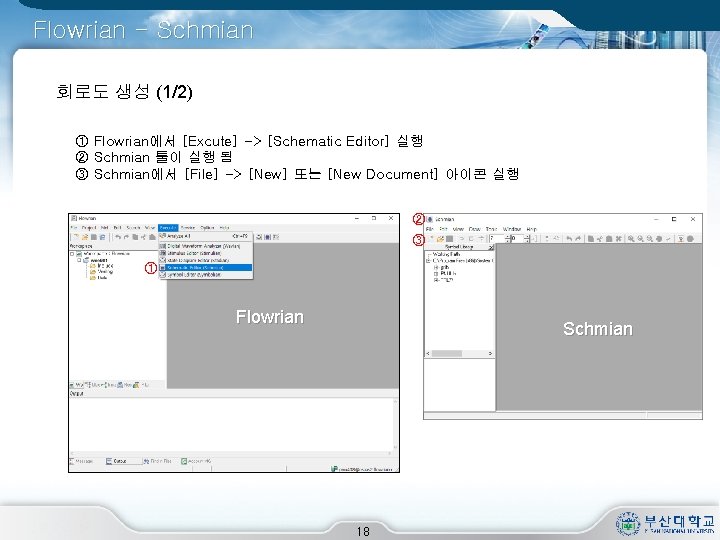The height and width of the screenshot is (540, 720).
Task: Click Redo arrow in Schmian toolbar
Action: (578, 239)
